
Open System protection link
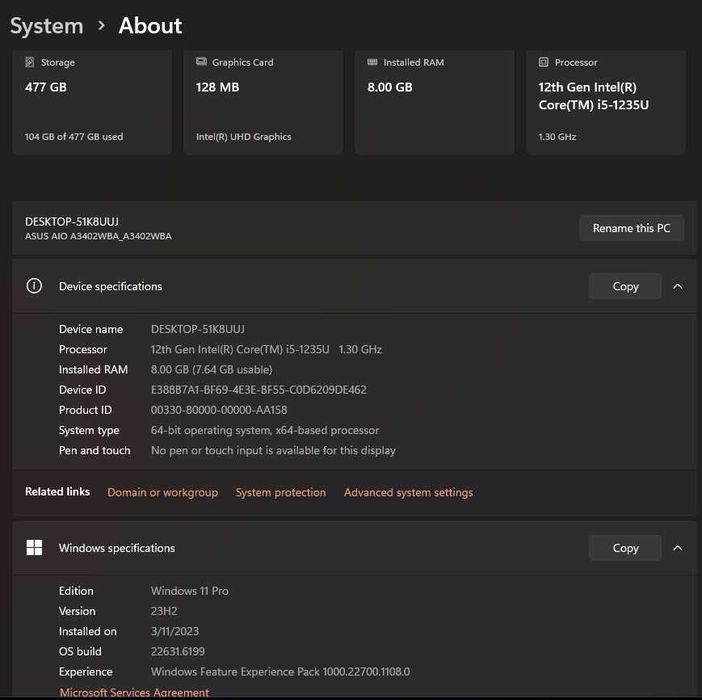pos(281,492)
